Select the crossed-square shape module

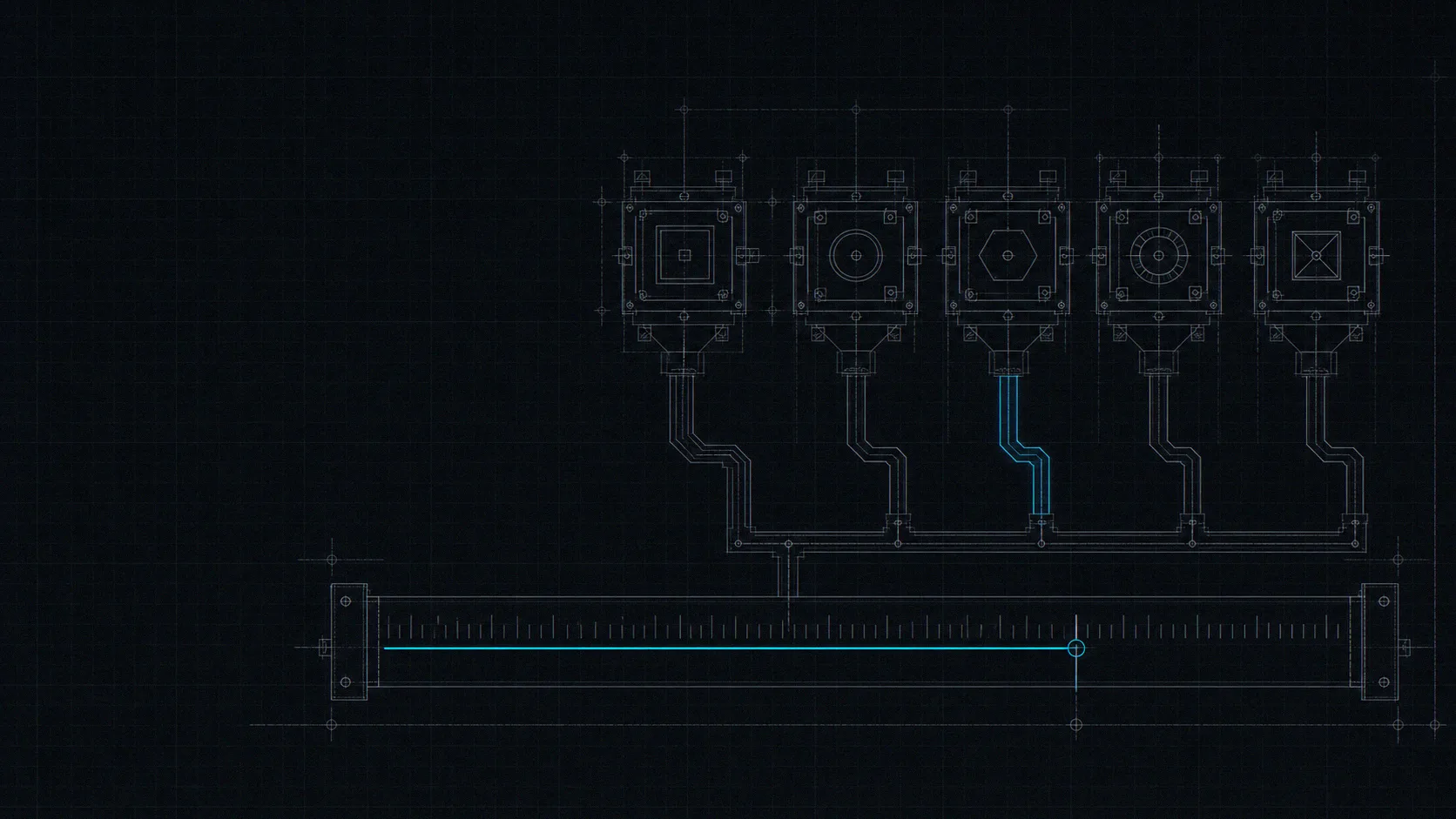[1317, 256]
